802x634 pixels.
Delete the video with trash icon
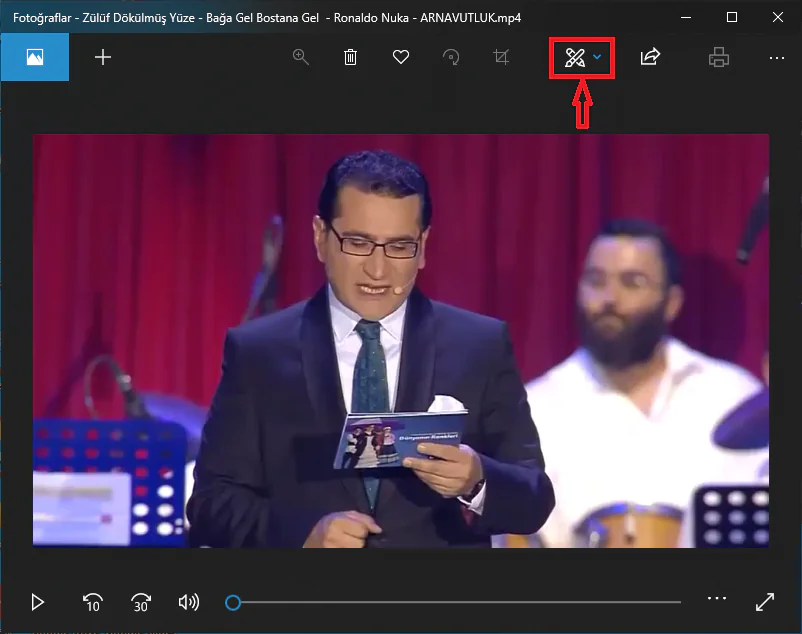[x=350, y=57]
